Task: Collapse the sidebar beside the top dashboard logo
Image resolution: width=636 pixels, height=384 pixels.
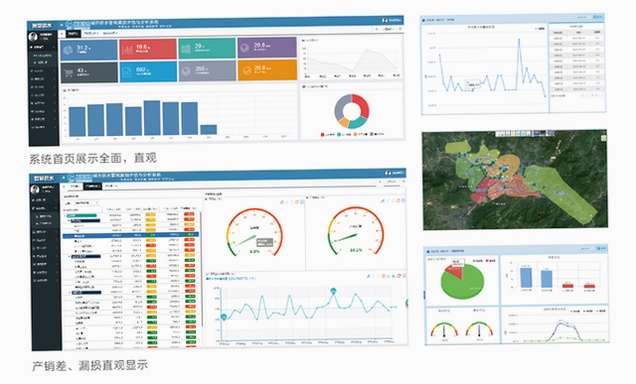Action: pyautogui.click(x=61, y=25)
